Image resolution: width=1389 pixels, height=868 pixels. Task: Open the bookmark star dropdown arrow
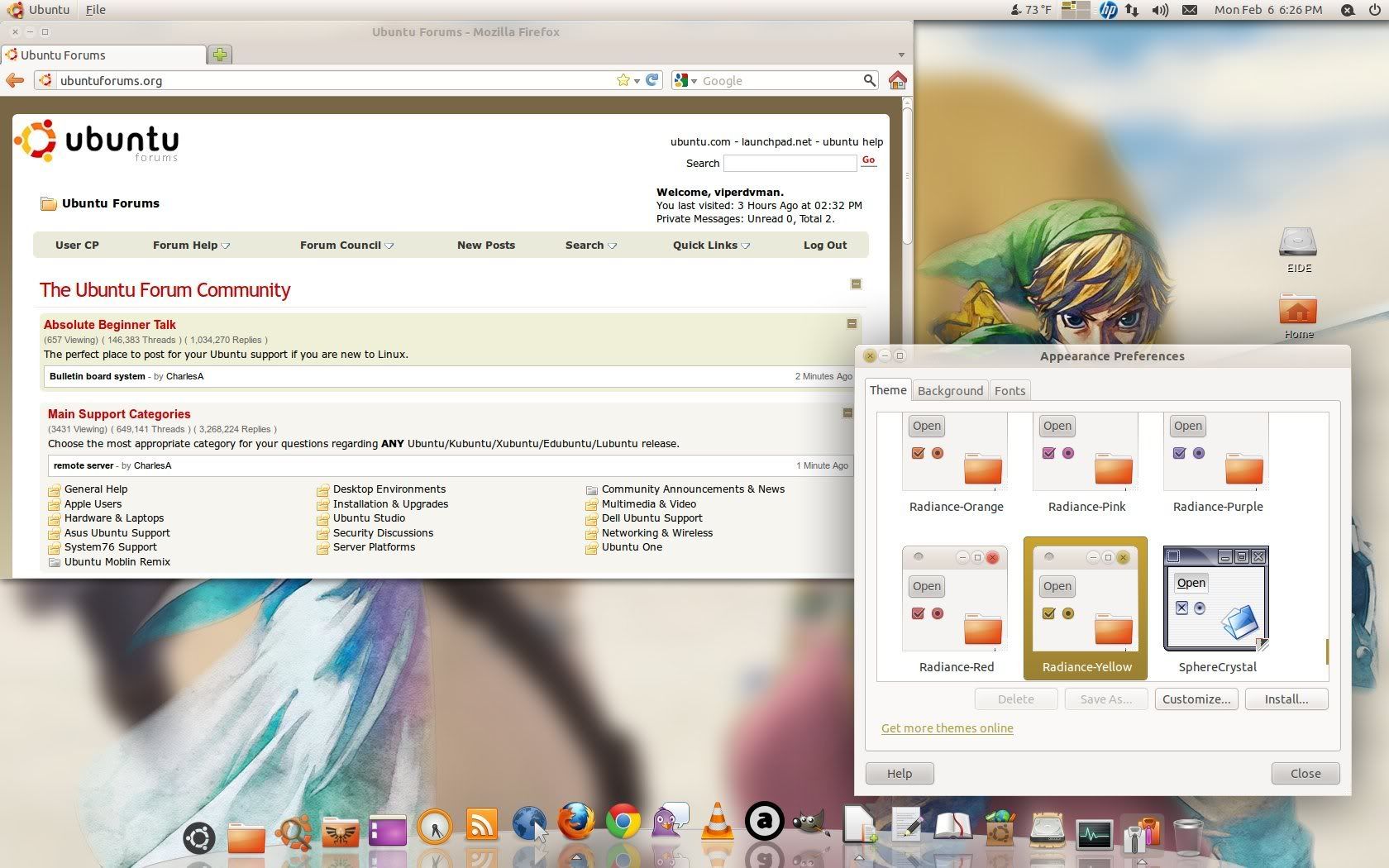click(x=637, y=81)
